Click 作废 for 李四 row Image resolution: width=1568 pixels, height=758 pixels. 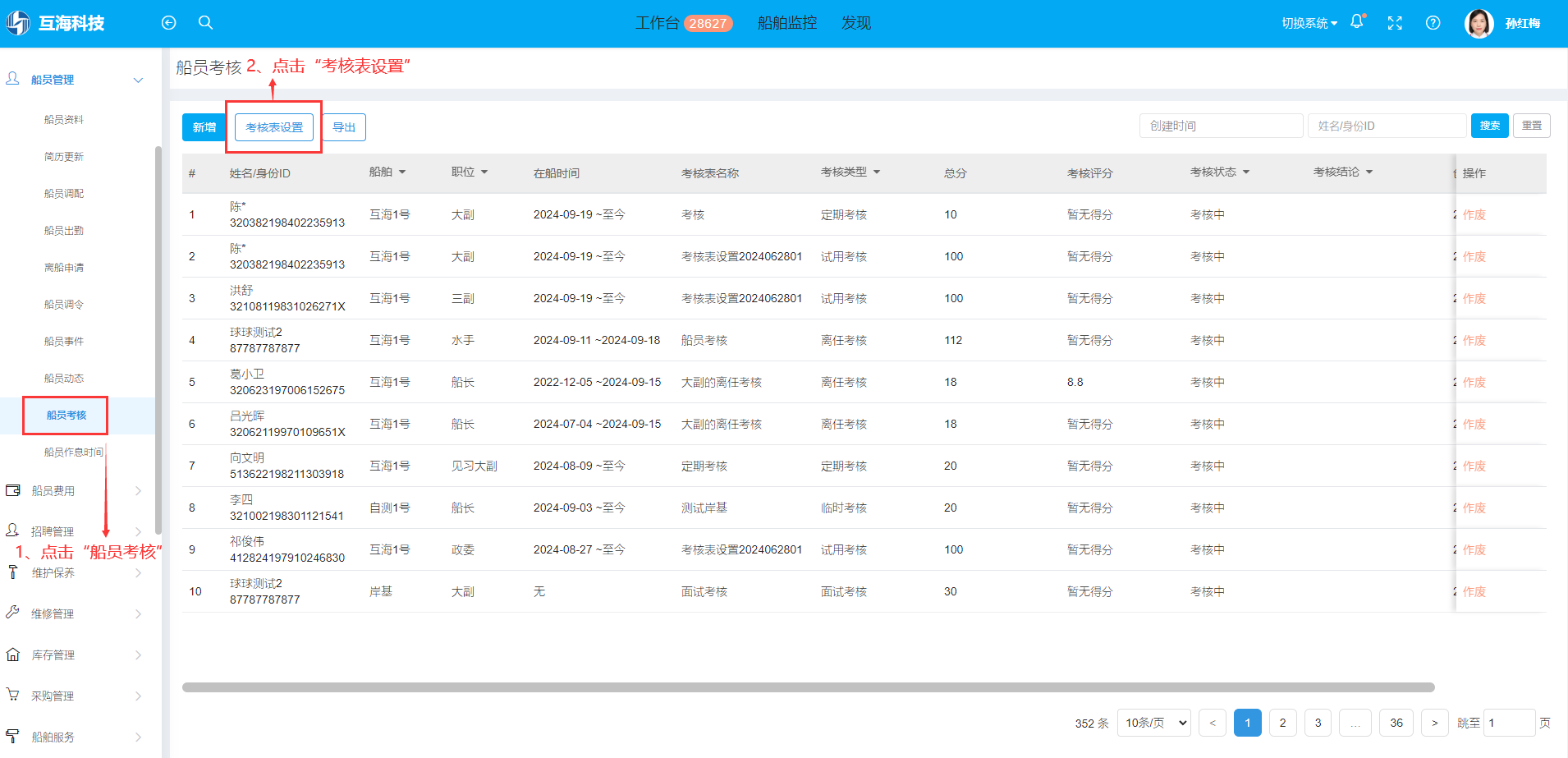[1474, 508]
